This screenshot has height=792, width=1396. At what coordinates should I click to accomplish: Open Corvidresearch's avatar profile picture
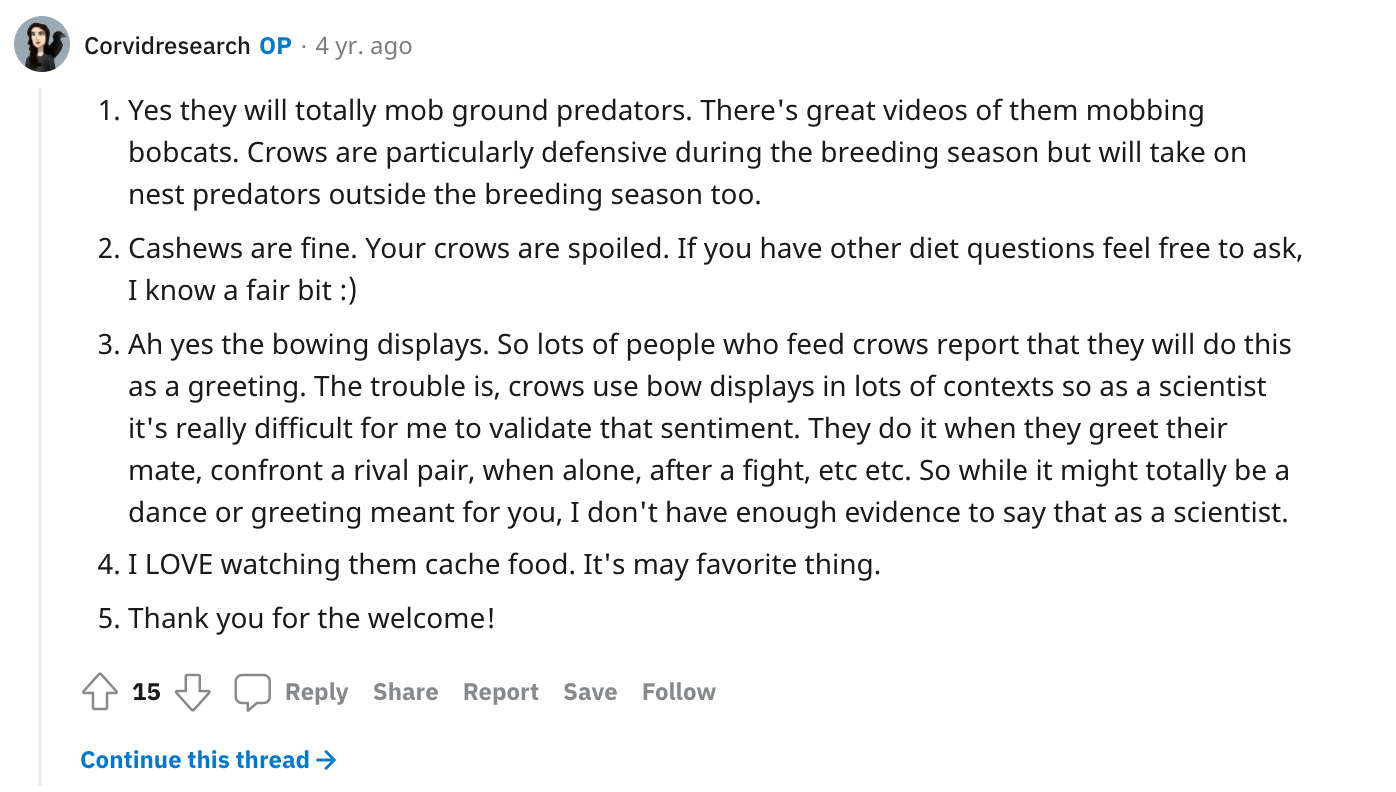pos(42,44)
